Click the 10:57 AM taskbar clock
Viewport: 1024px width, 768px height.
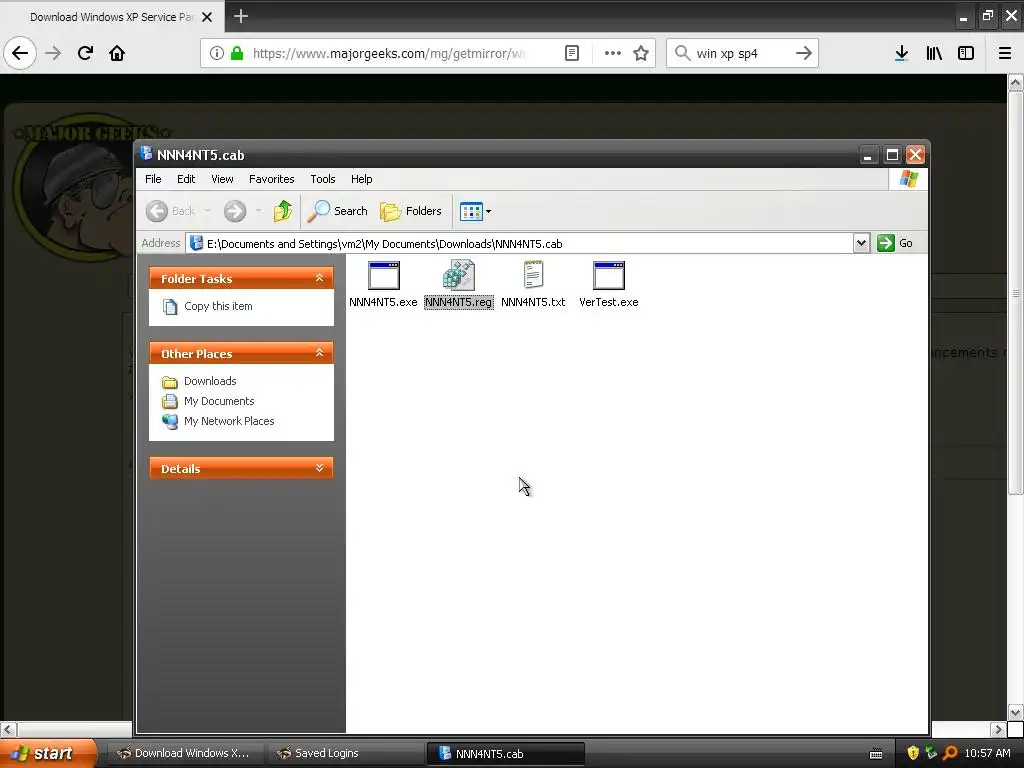pyautogui.click(x=987, y=753)
